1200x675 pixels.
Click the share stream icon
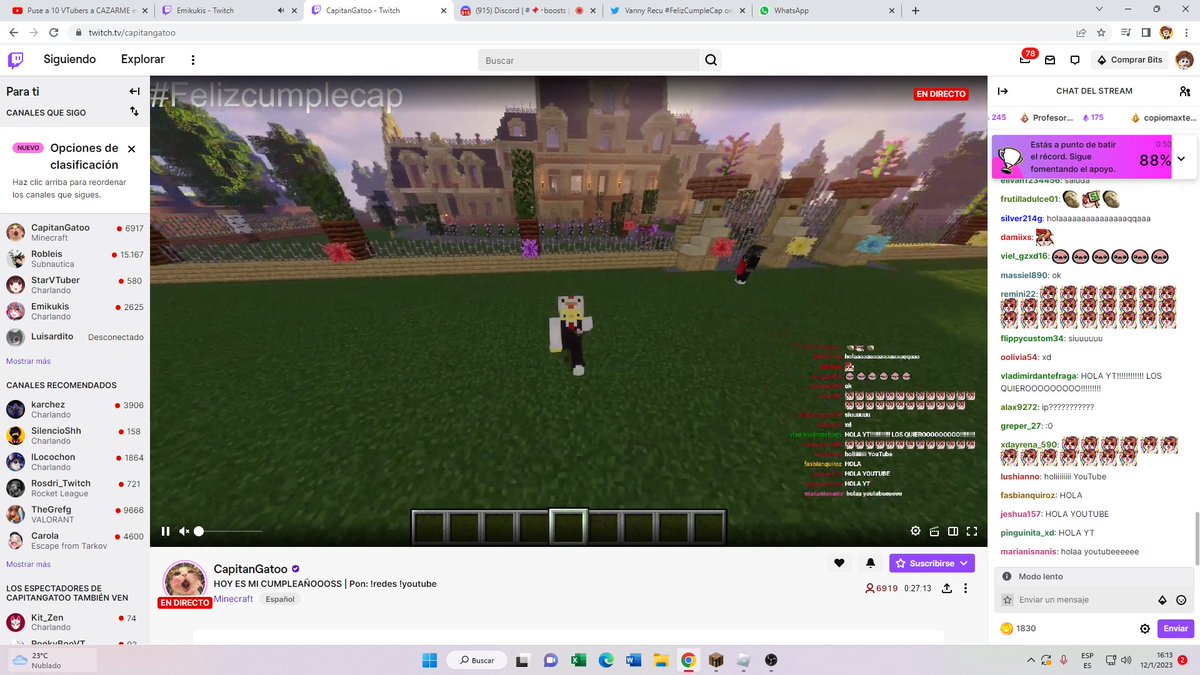click(946, 588)
